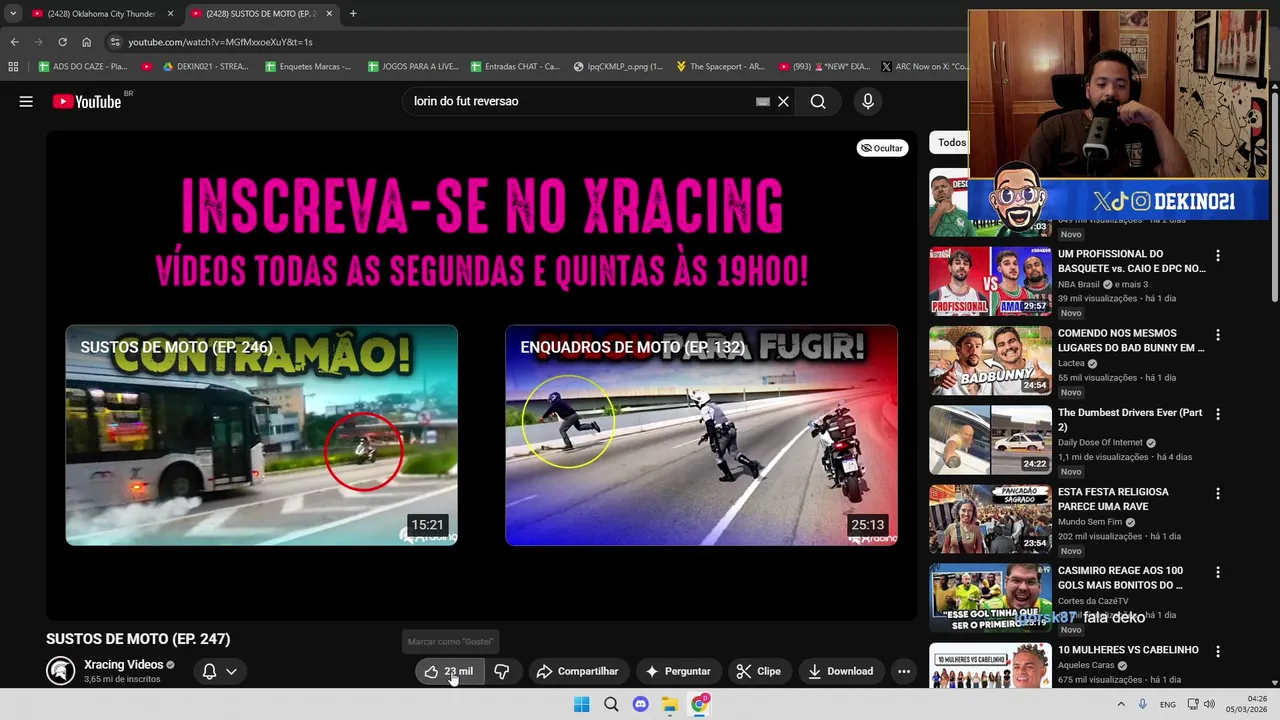The image size is (1280, 720).
Task: Open the Windows Start menu
Action: click(x=581, y=704)
